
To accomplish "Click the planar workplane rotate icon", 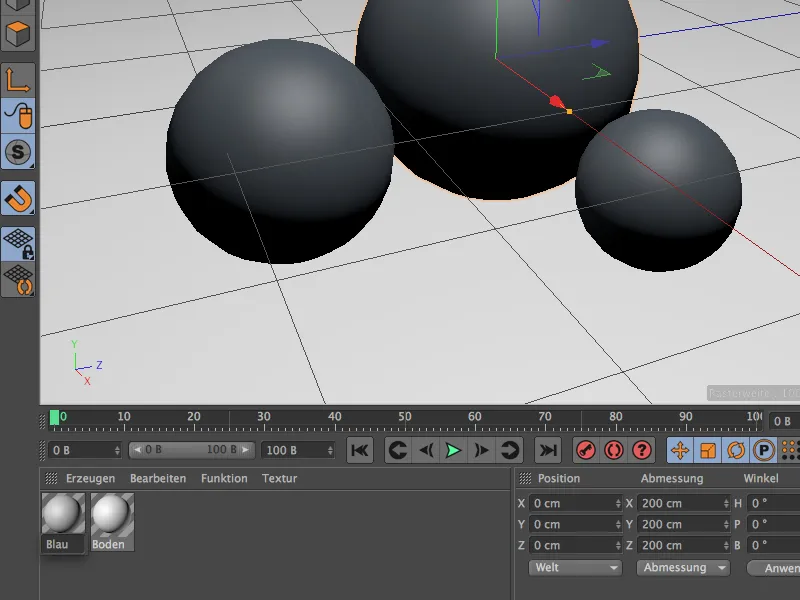I will tap(19, 279).
